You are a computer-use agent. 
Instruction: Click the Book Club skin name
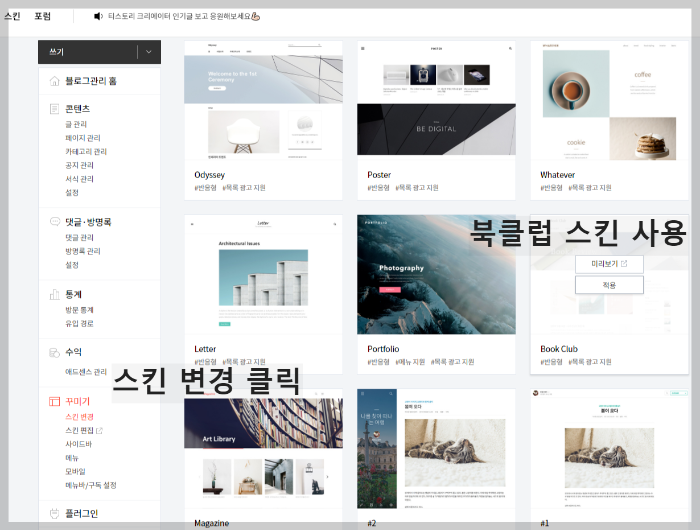559,349
